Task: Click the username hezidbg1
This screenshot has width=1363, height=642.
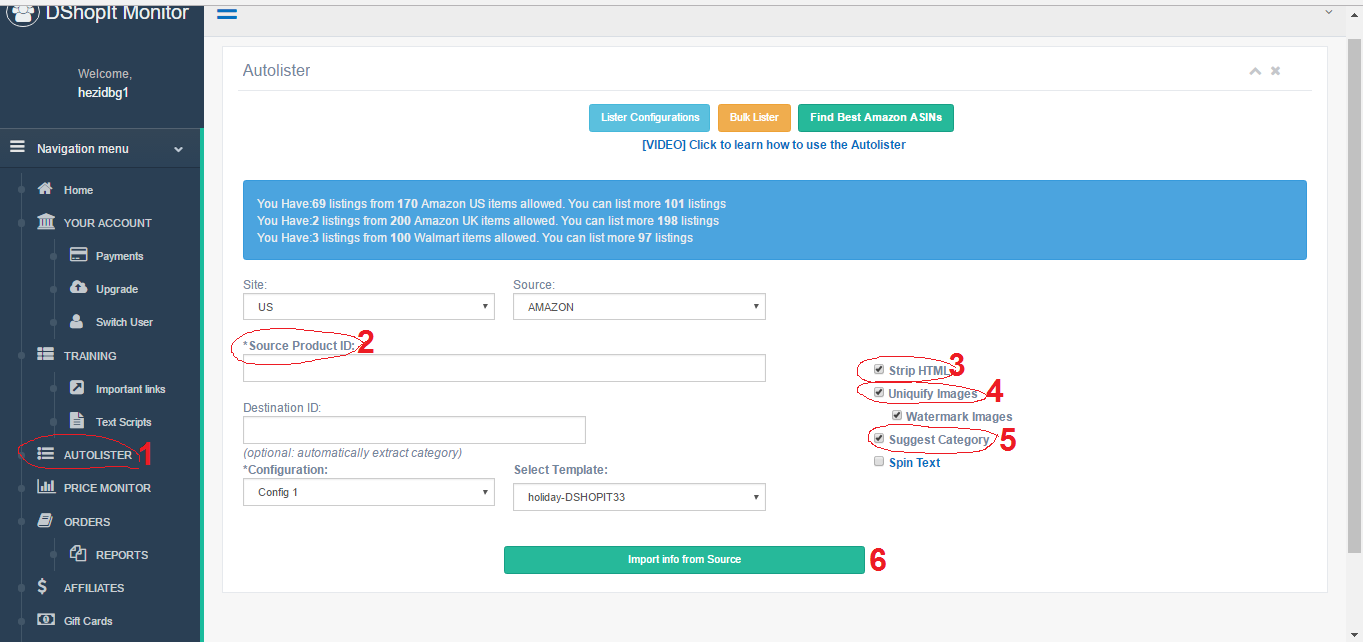Action: coord(103,93)
